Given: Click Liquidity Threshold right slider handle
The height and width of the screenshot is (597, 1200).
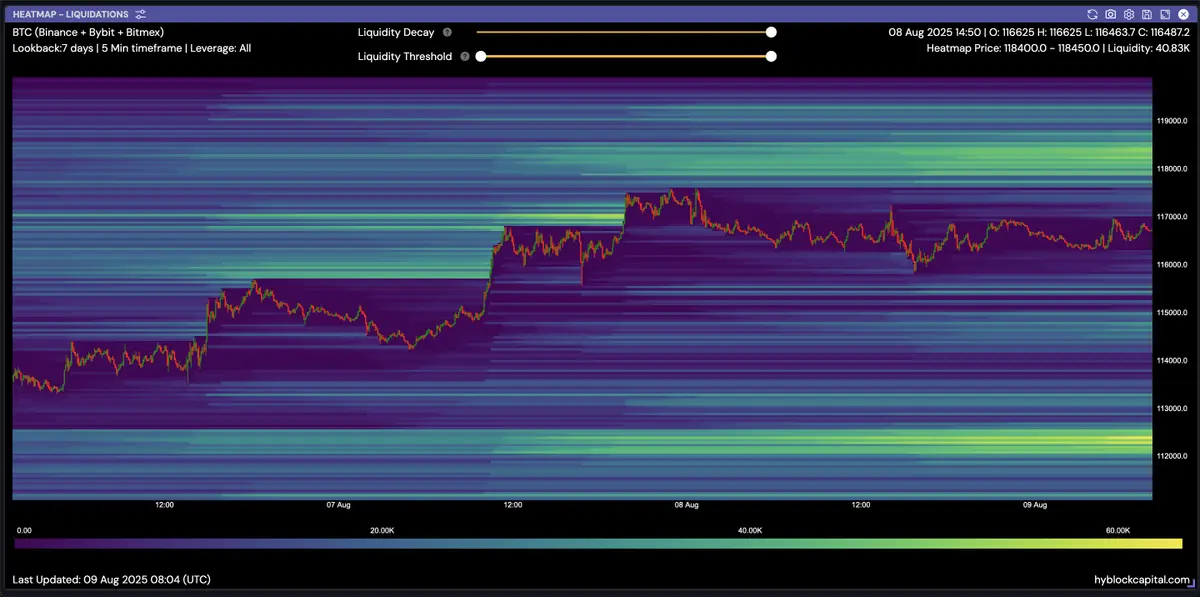Looking at the screenshot, I should (x=771, y=57).
